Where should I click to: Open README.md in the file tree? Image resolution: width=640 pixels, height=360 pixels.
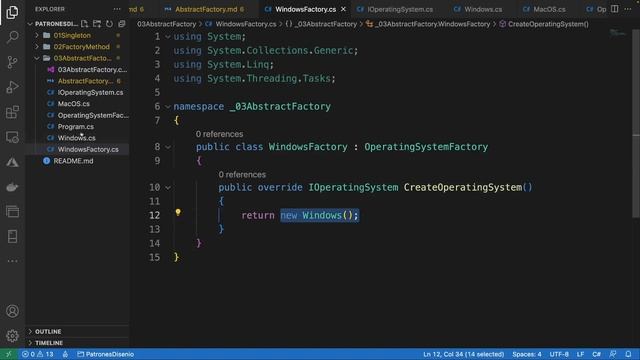pyautogui.click(x=73, y=161)
